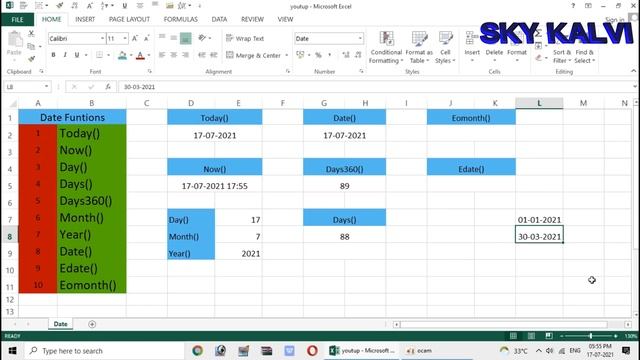Image resolution: width=640 pixels, height=360 pixels.
Task: Open the Date number format dropdown
Action: (x=360, y=38)
